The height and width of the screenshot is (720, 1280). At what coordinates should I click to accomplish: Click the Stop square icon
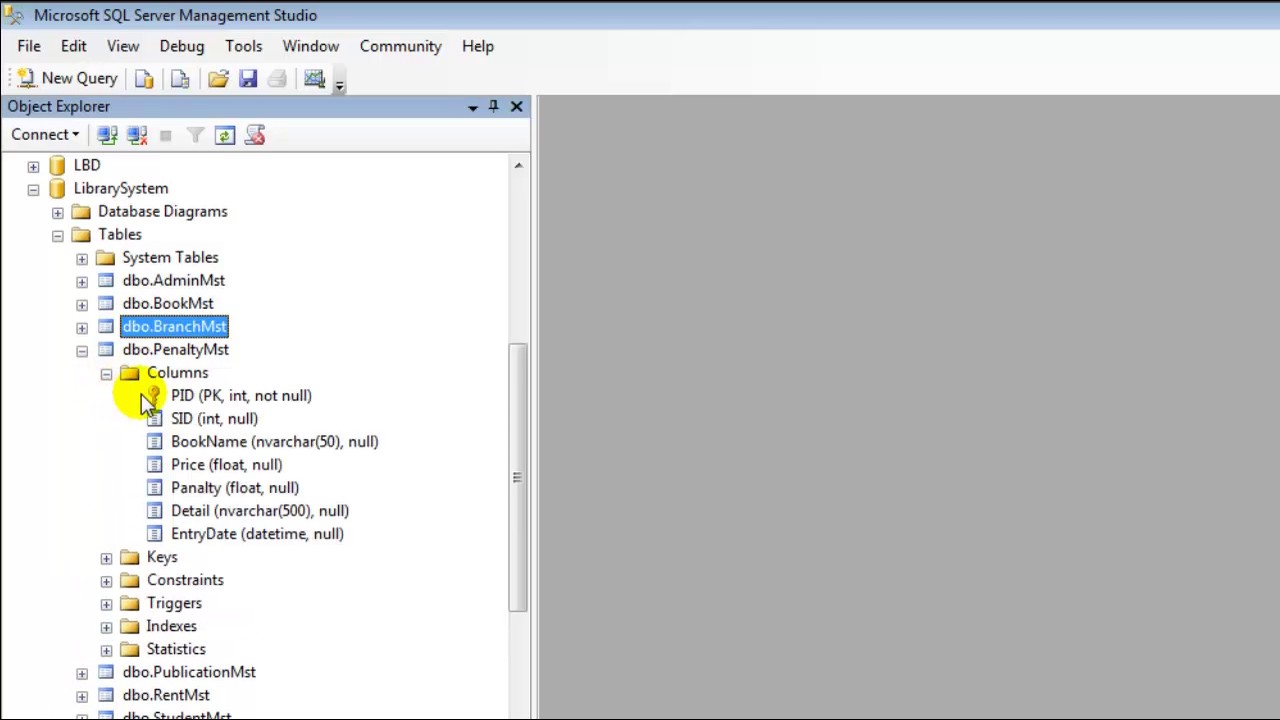[x=166, y=135]
